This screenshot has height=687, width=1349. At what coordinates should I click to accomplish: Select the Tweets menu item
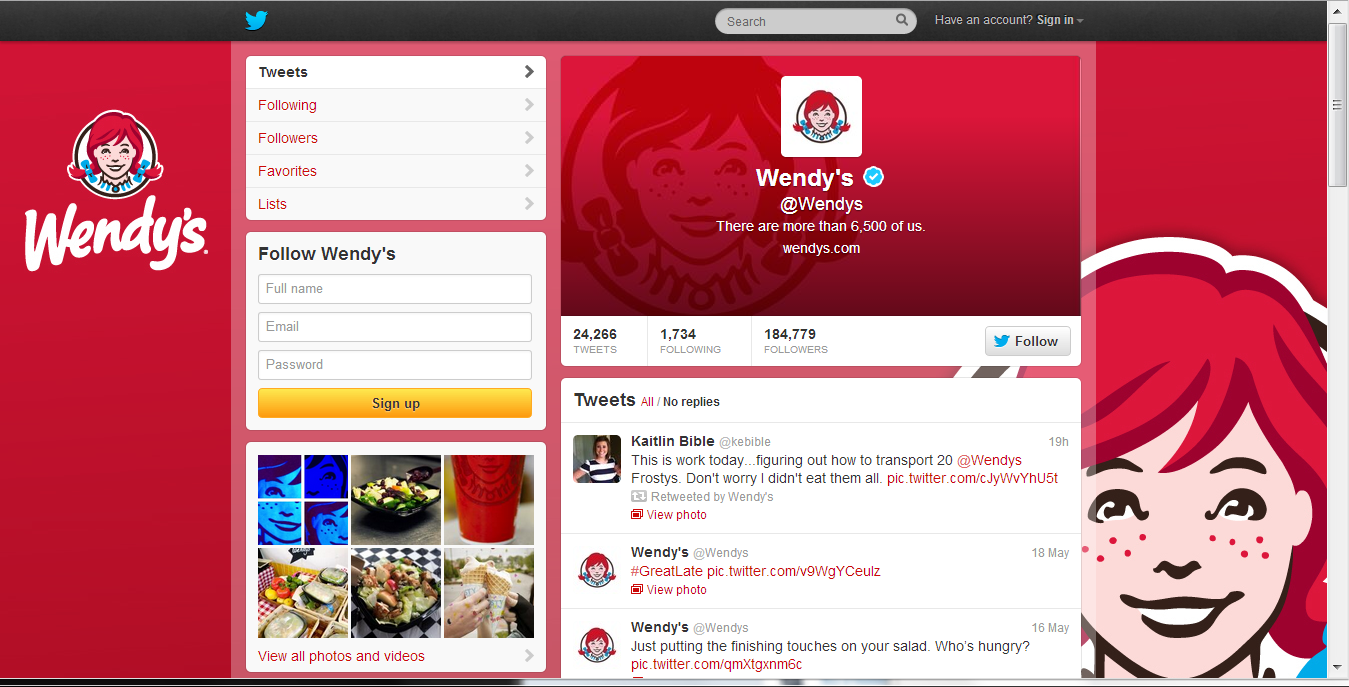pyautogui.click(x=396, y=72)
